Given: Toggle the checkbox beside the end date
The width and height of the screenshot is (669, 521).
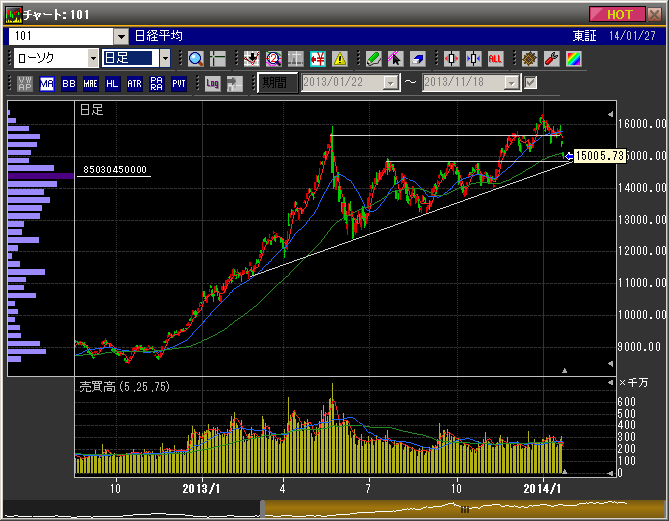Looking at the screenshot, I should point(531,83).
